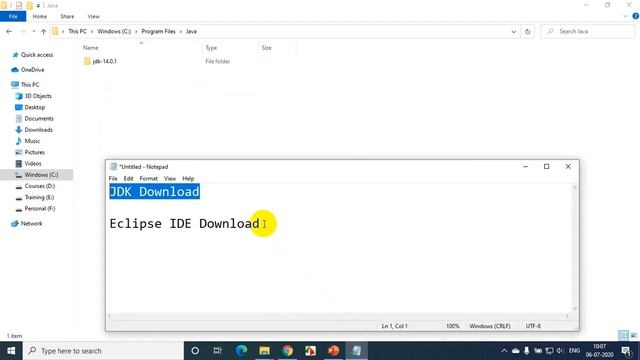The height and width of the screenshot is (360, 640).
Task: Open the File tab in File Explorer
Action: click(13, 16)
